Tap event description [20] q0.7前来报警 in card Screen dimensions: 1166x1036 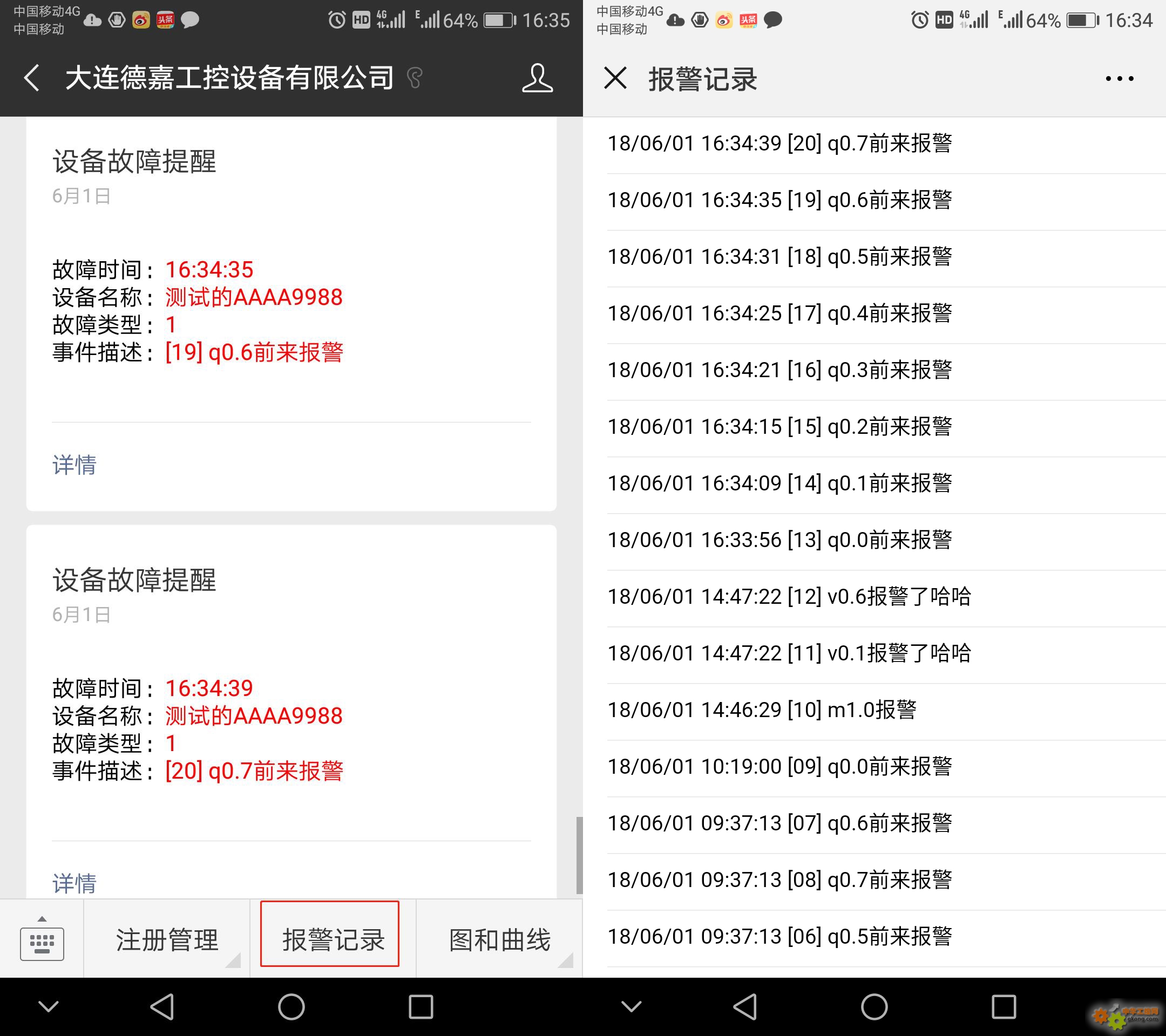pyautogui.click(x=254, y=771)
